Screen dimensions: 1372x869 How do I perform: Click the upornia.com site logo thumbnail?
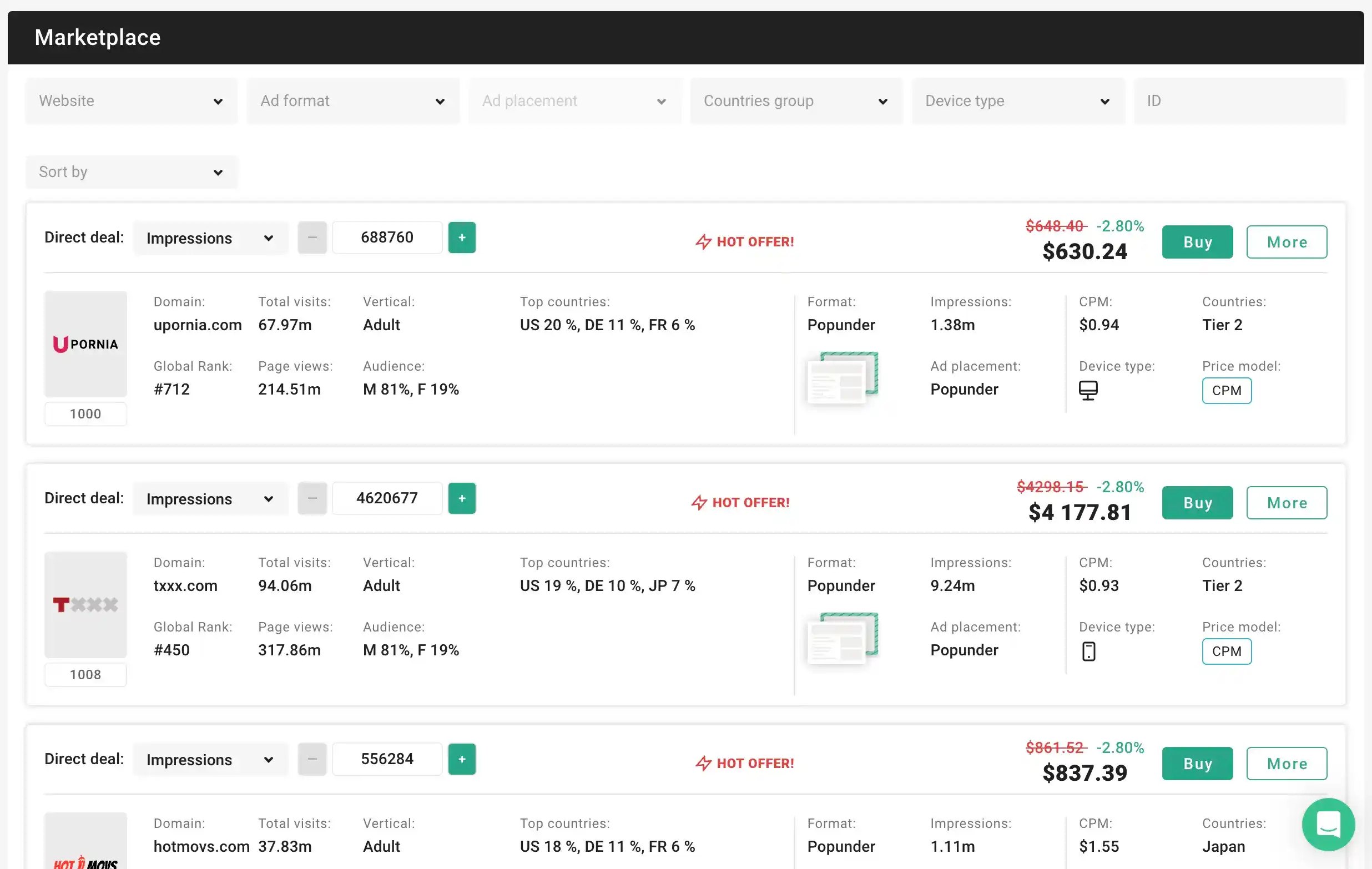(85, 343)
